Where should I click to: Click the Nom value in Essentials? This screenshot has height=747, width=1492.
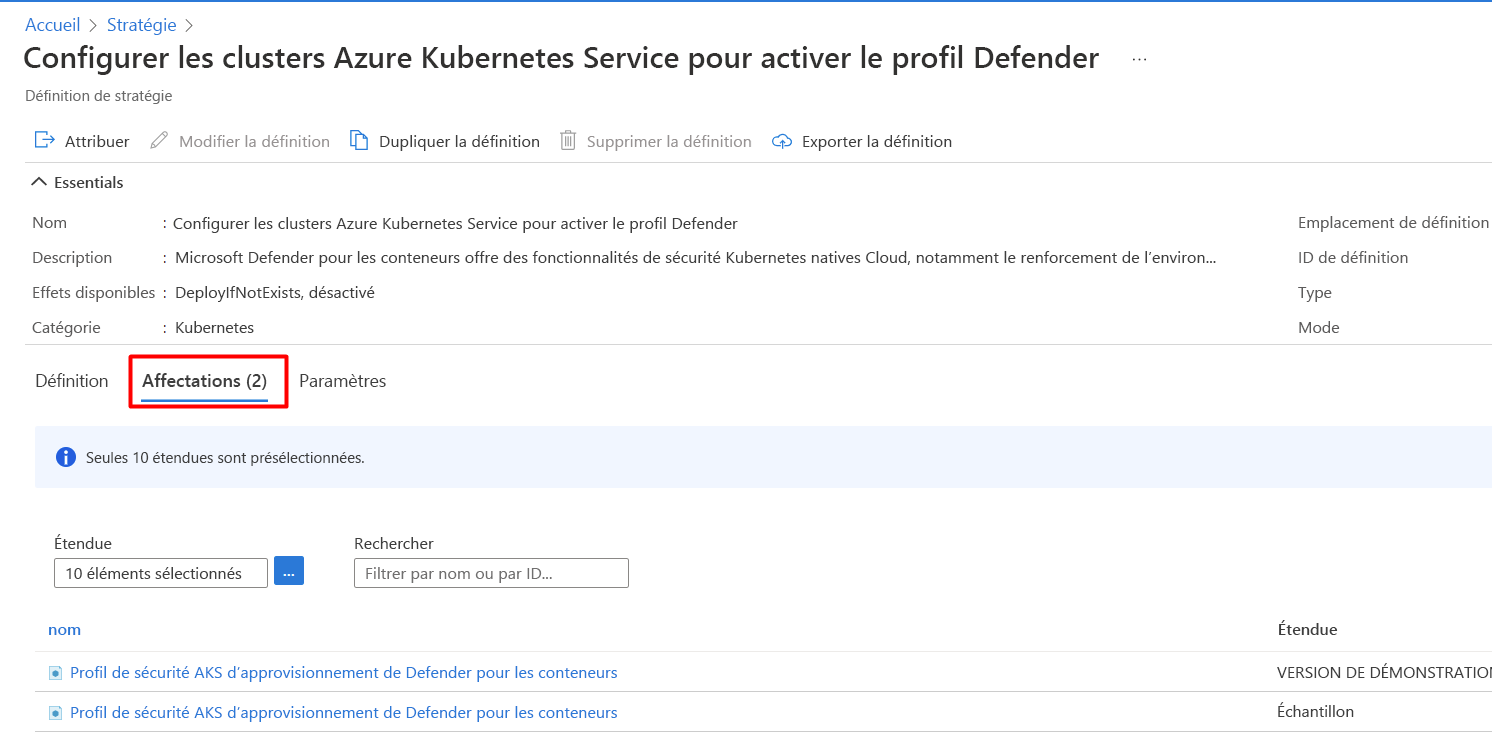point(455,223)
